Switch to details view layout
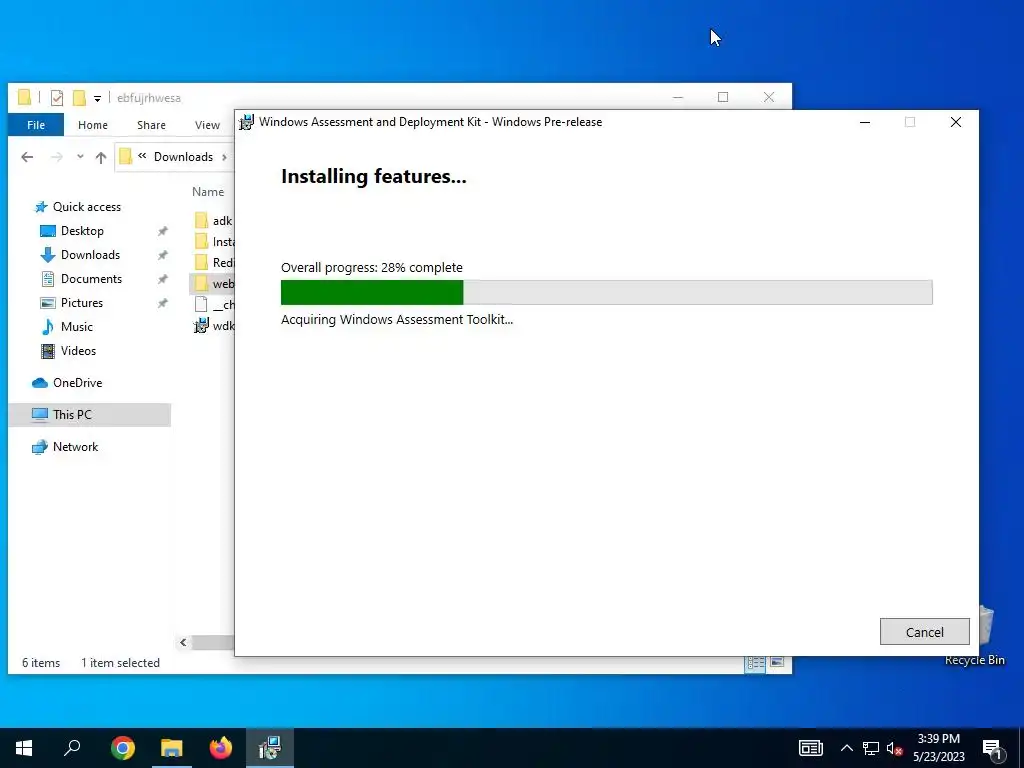Screen dimensions: 1024x768 [756, 663]
